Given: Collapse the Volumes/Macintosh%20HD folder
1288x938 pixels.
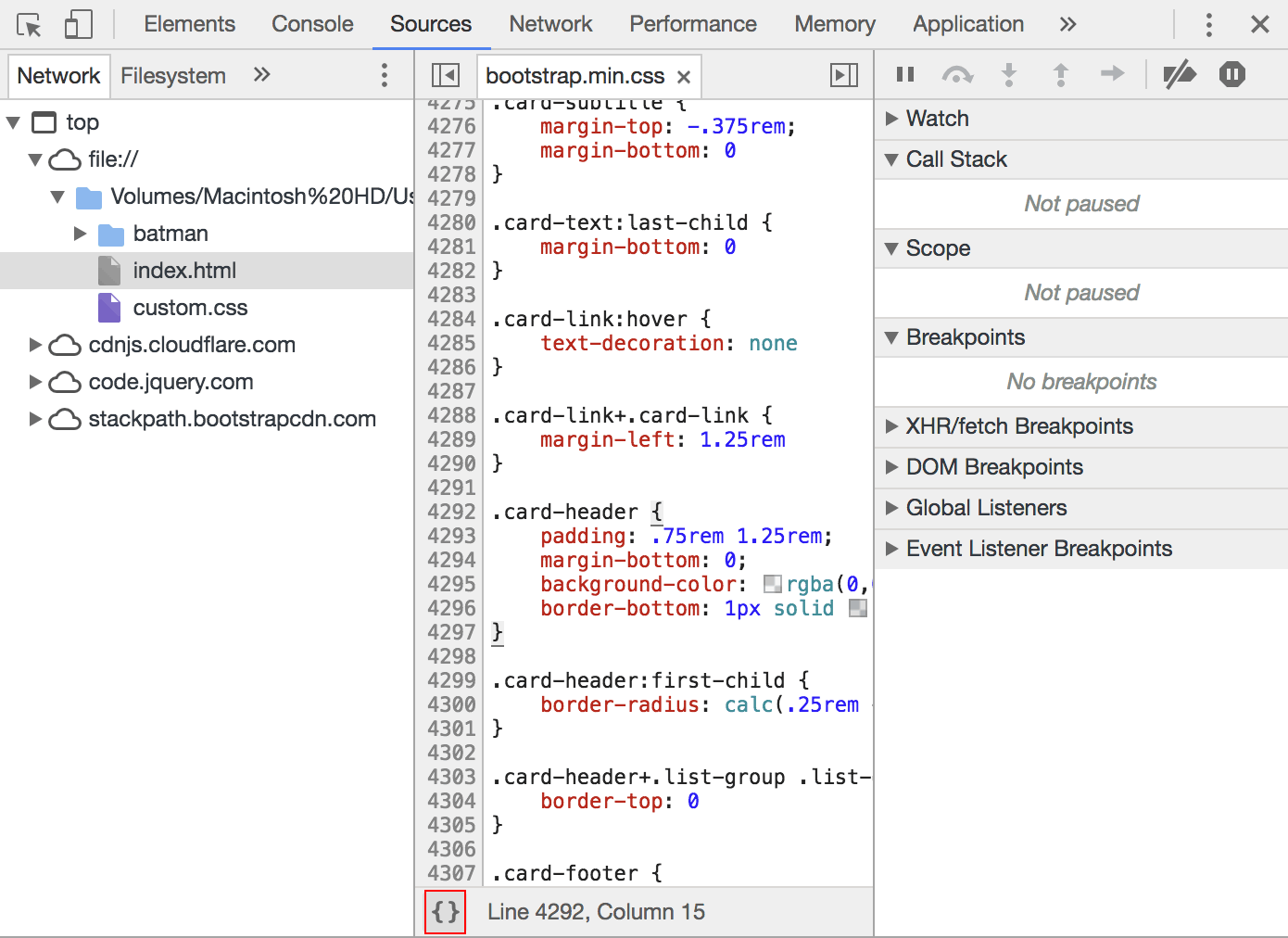Looking at the screenshot, I should (x=58, y=196).
